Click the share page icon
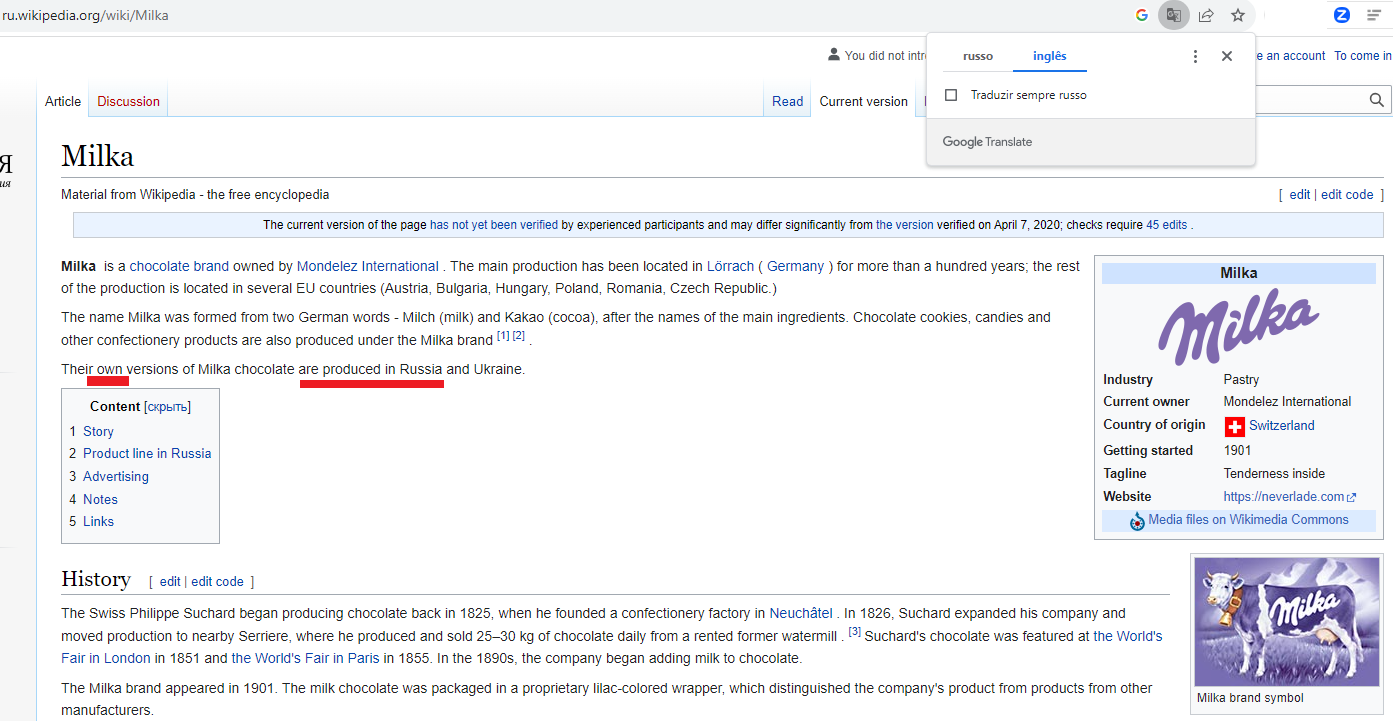 (x=1206, y=15)
